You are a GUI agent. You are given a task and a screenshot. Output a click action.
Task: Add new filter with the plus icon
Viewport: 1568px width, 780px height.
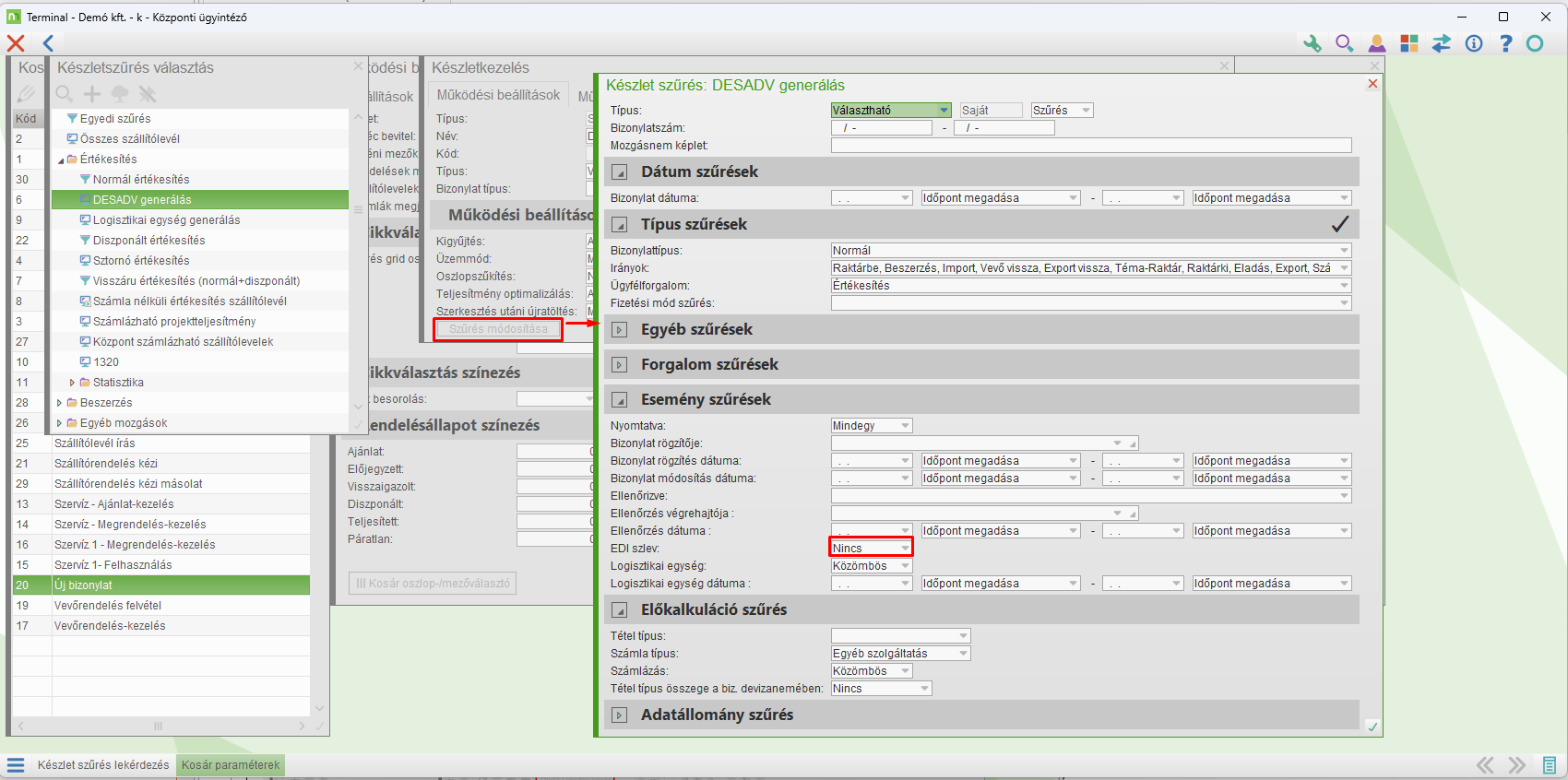point(92,93)
